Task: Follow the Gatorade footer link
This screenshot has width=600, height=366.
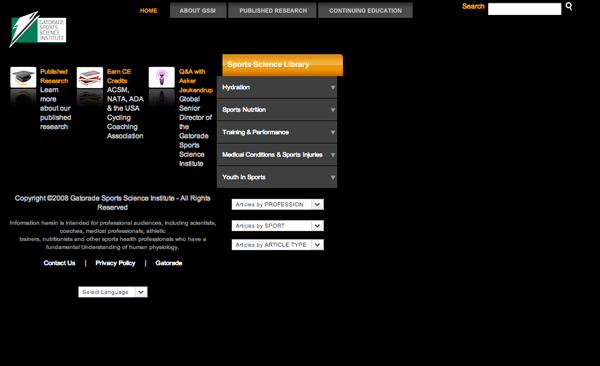Action: pos(169,263)
